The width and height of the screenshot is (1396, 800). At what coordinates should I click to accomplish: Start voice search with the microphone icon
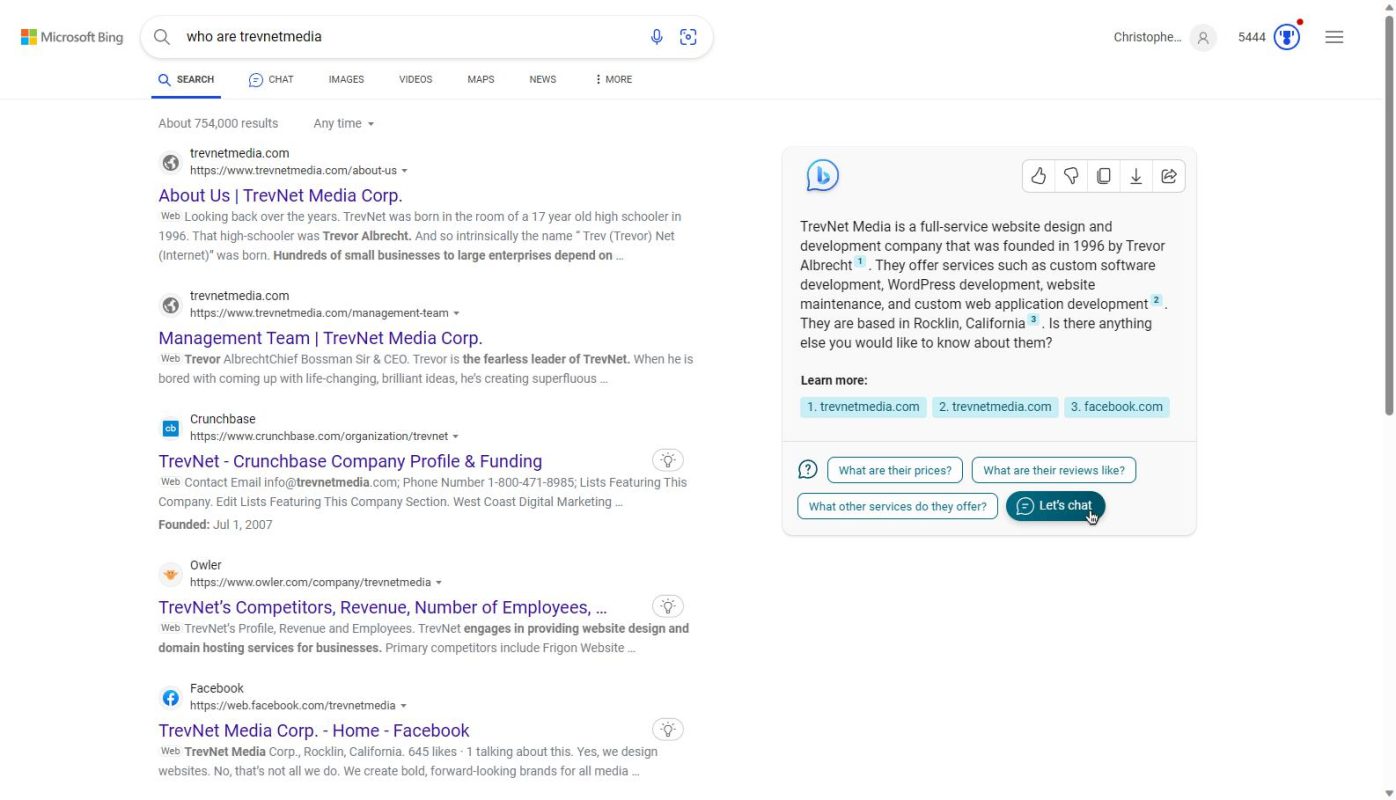click(657, 37)
